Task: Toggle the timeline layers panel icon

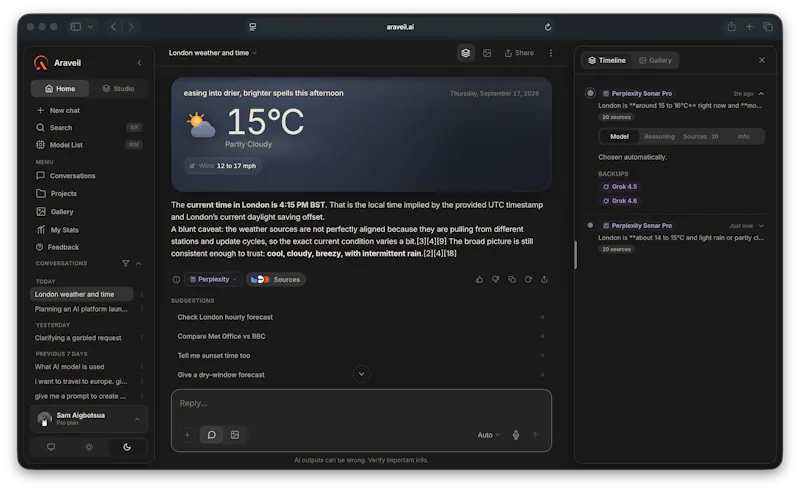Action: [465, 53]
